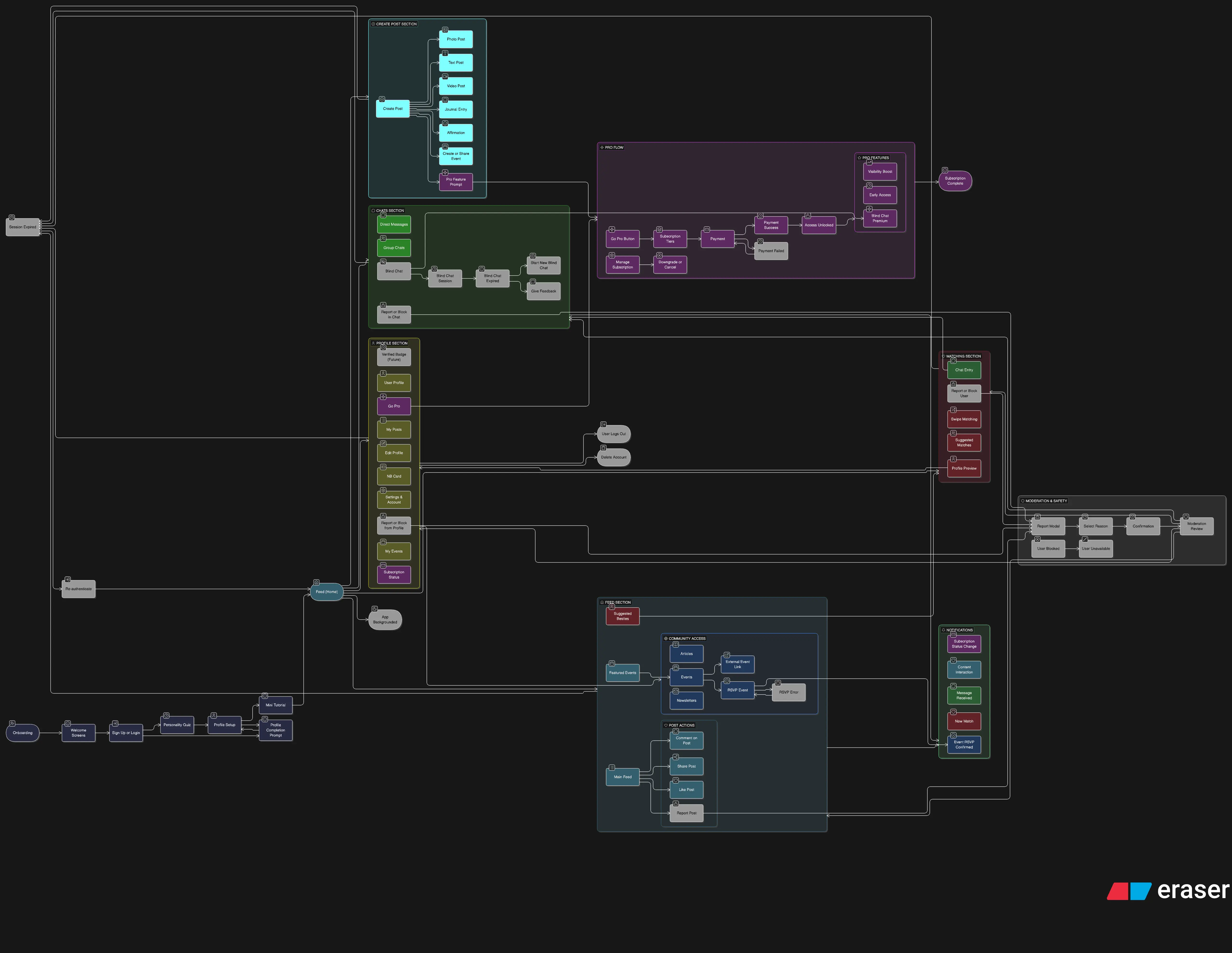Select the Affirmation node
The width and height of the screenshot is (1232, 953).
coord(456,133)
